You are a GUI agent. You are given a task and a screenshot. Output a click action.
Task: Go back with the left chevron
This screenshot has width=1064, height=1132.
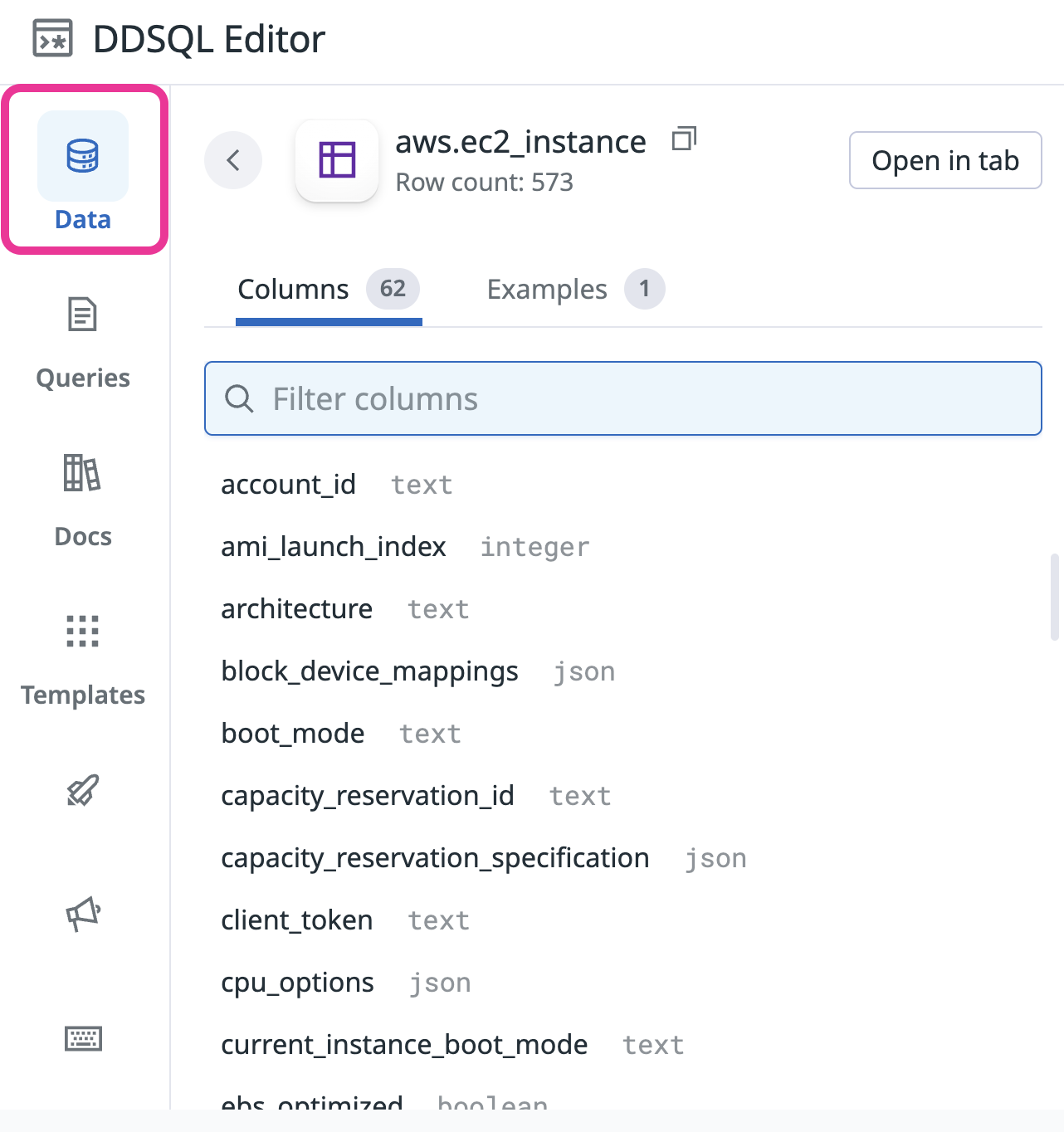[x=233, y=160]
